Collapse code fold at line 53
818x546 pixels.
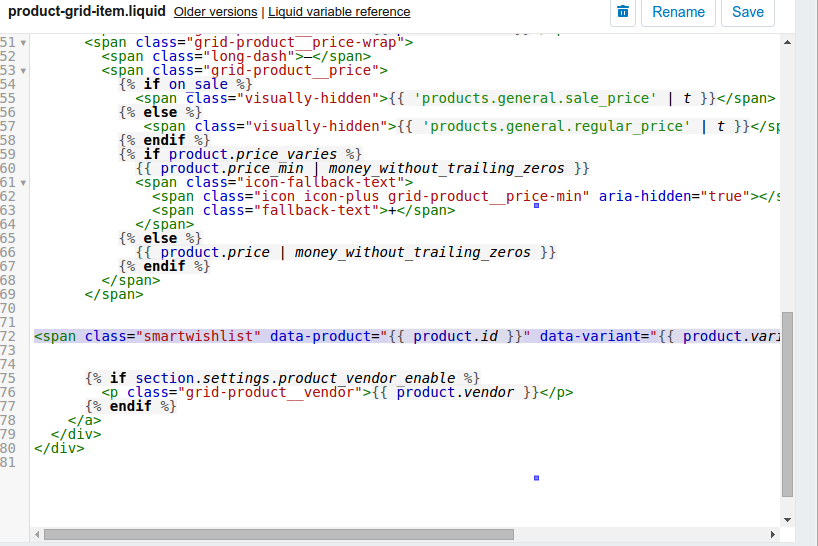[x=23, y=71]
